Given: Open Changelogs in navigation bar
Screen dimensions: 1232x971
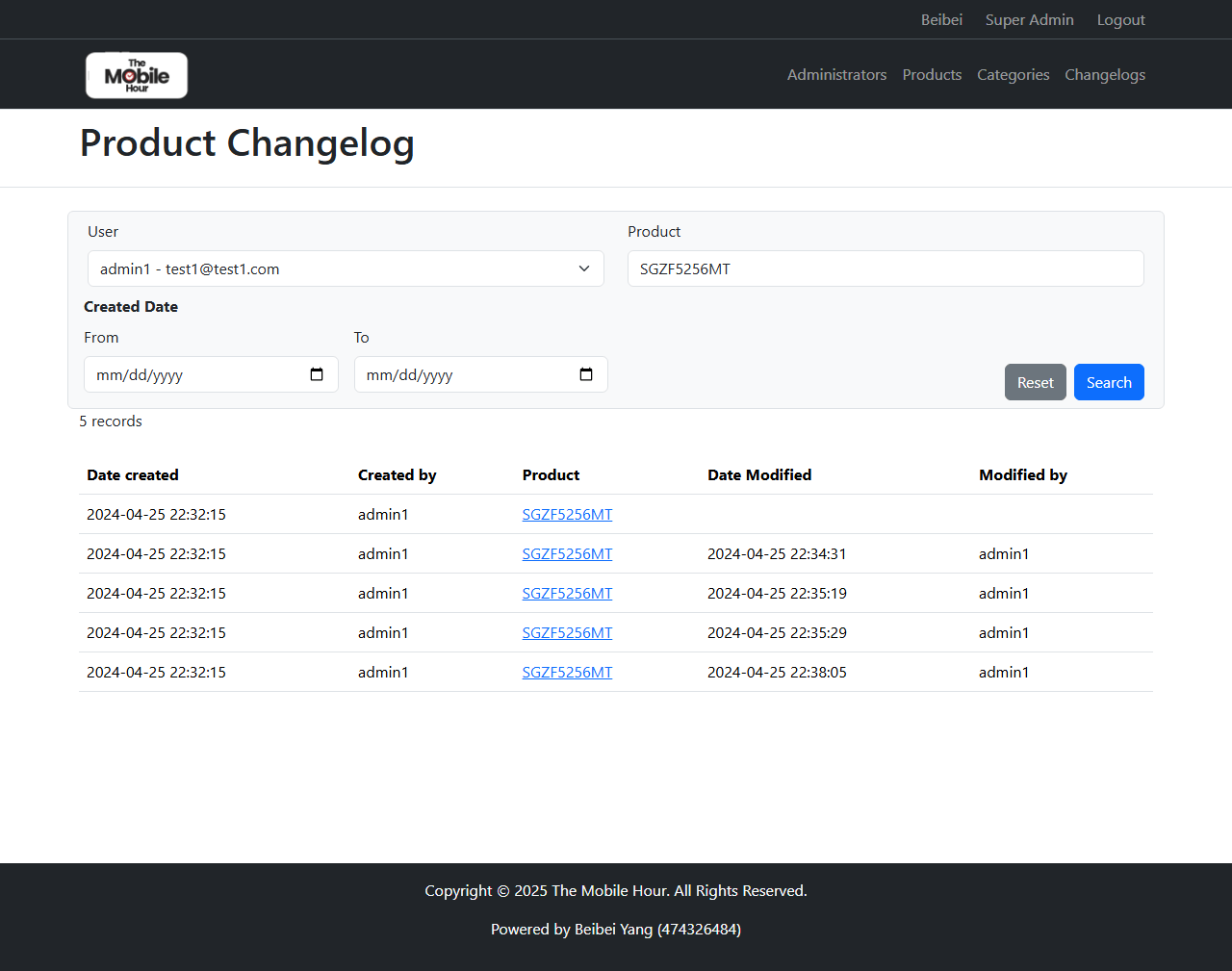Looking at the screenshot, I should click(x=1104, y=75).
